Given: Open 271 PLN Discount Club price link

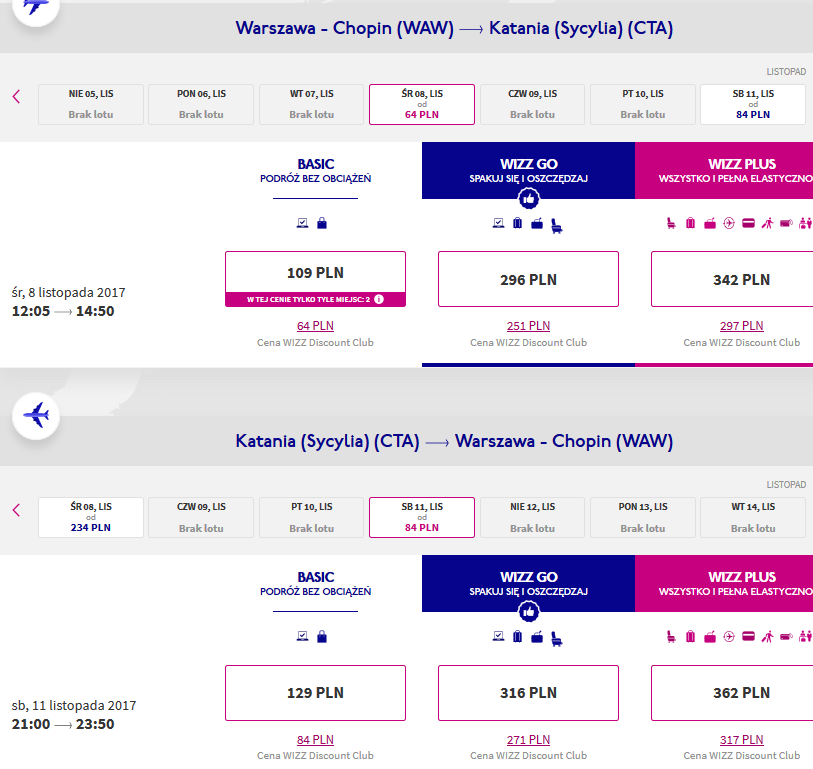Looking at the screenshot, I should click(528, 739).
